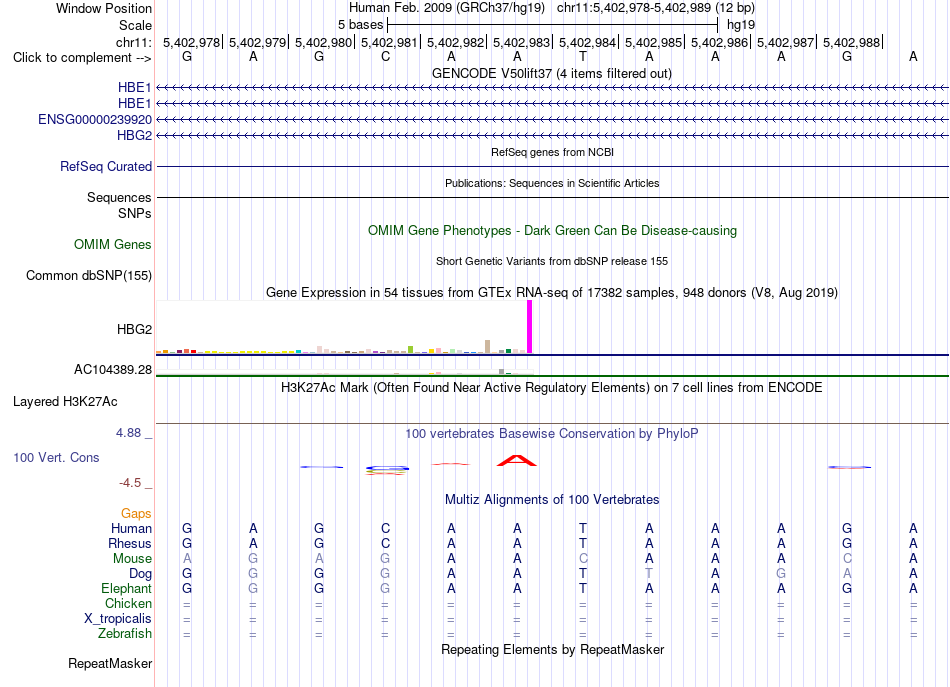Click the T base in the reference sequence row
Screen dimensions: 950x687
583,56
